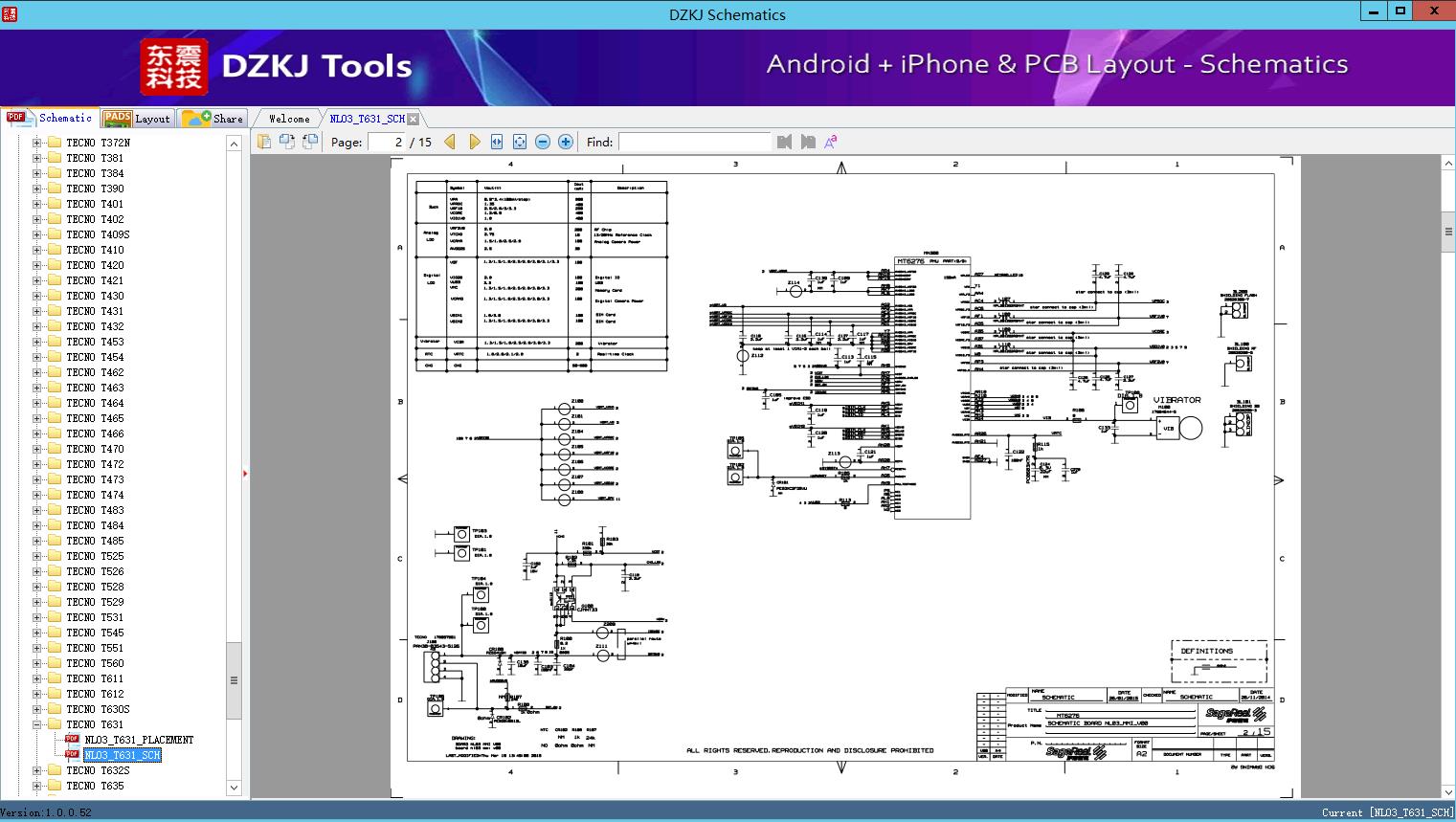The image size is (1456, 822).
Task: Click the document view scrollbar thumb
Action: tap(1448, 232)
